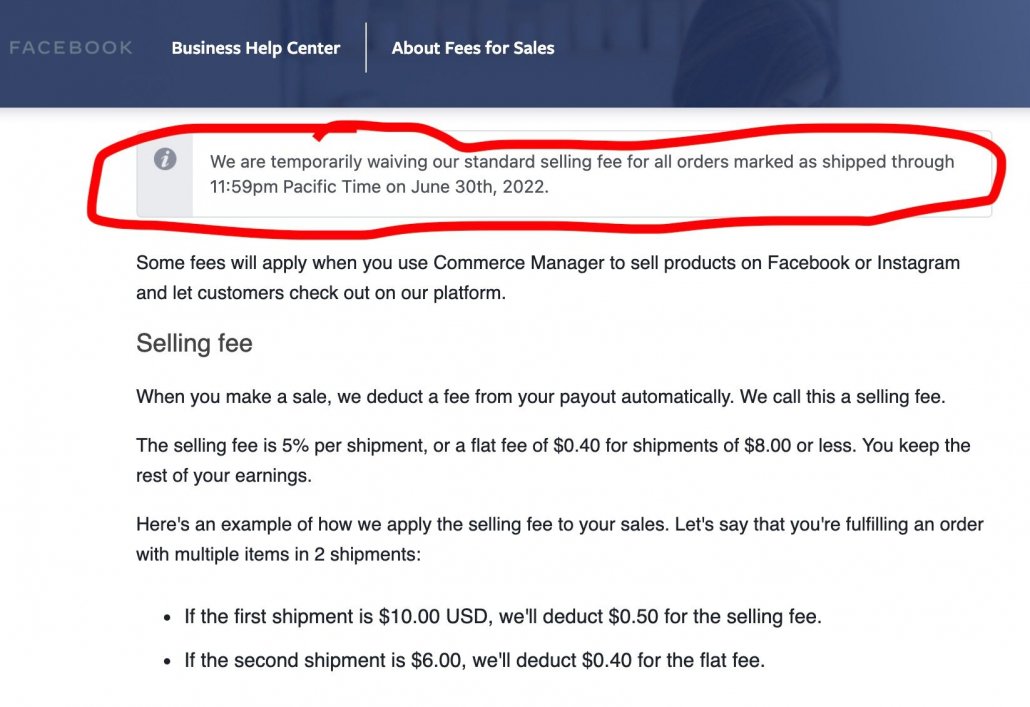
Task: Open the Business Help Center link
Action: click(x=256, y=48)
